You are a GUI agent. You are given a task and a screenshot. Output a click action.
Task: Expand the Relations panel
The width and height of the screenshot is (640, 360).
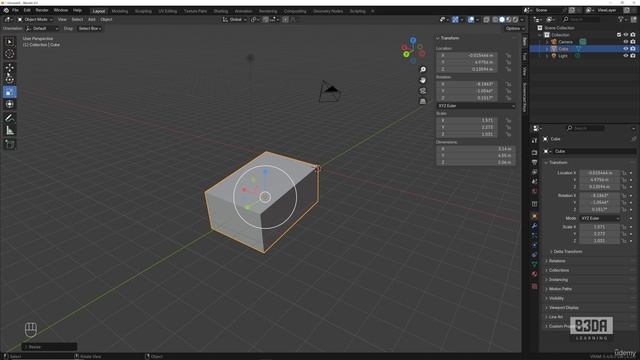(557, 261)
